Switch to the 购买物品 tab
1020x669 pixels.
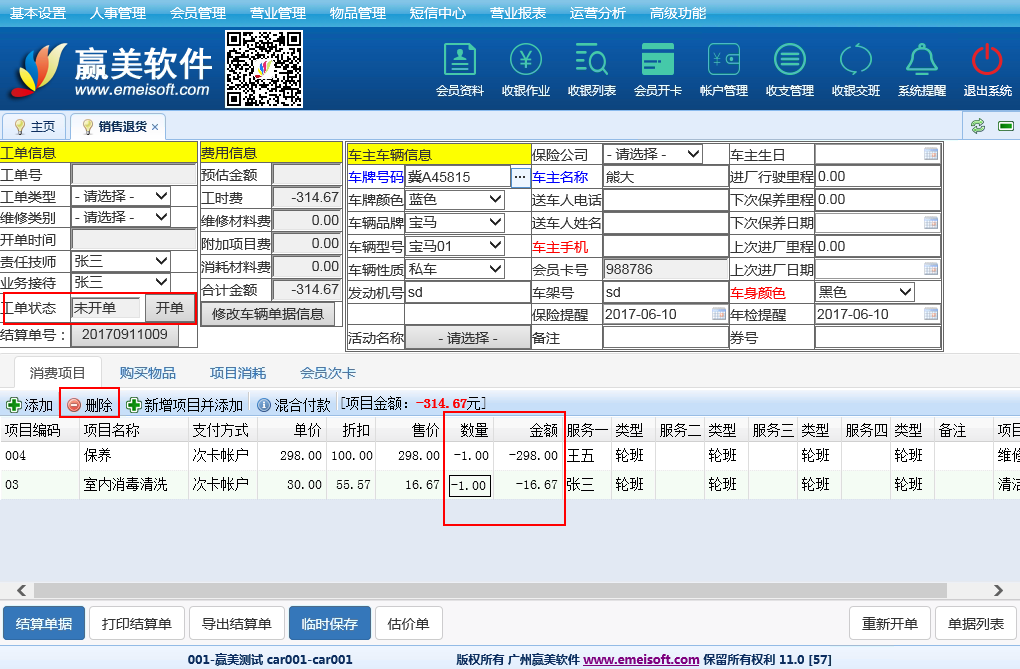click(x=148, y=373)
